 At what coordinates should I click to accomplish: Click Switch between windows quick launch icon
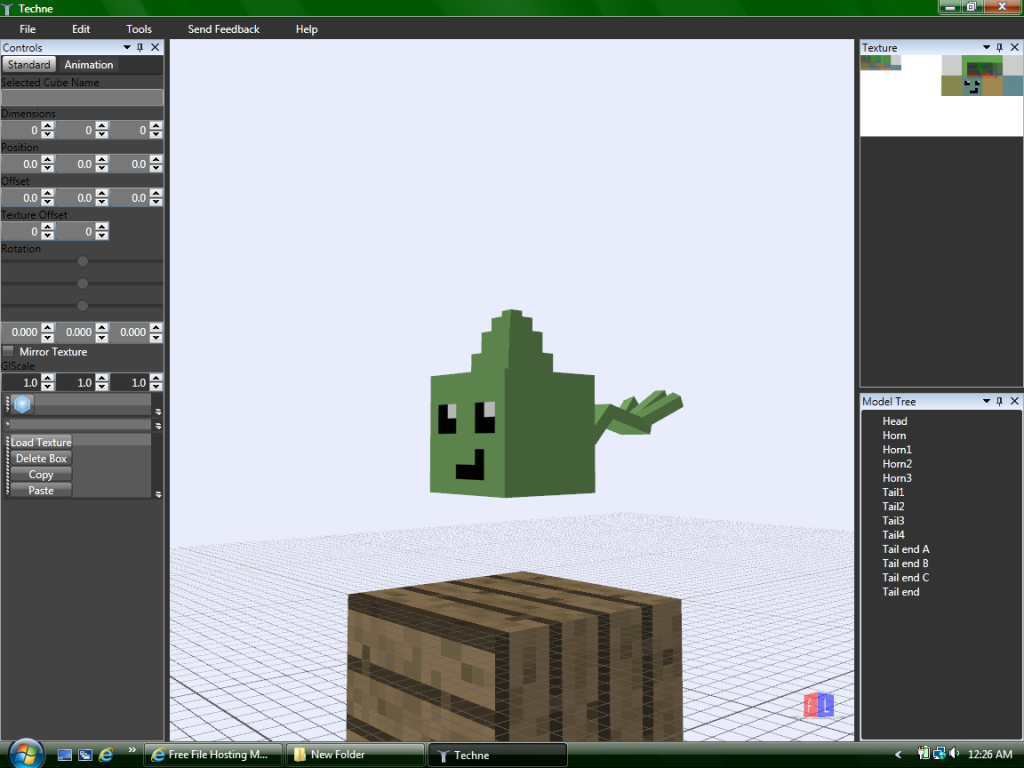(85, 755)
